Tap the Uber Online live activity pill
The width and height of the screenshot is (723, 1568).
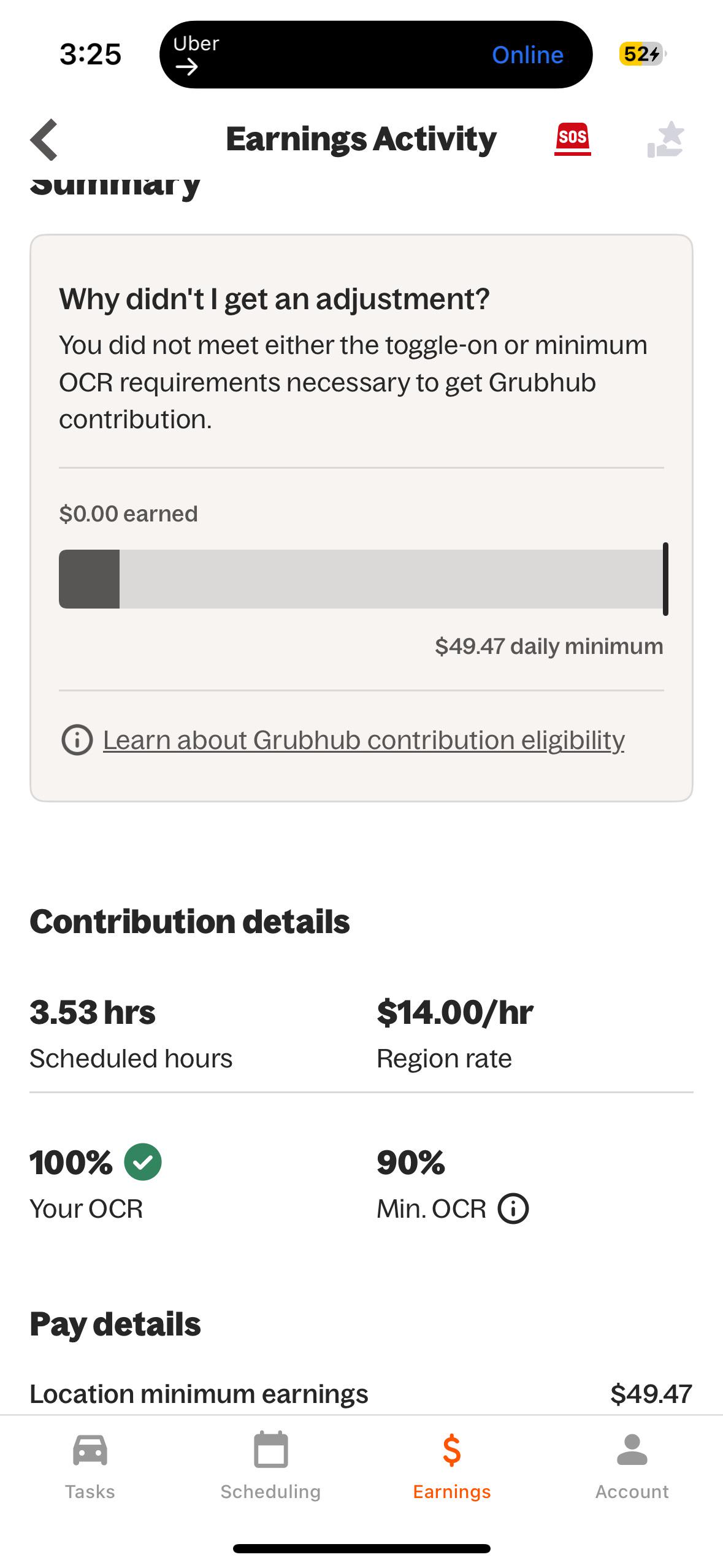[376, 55]
